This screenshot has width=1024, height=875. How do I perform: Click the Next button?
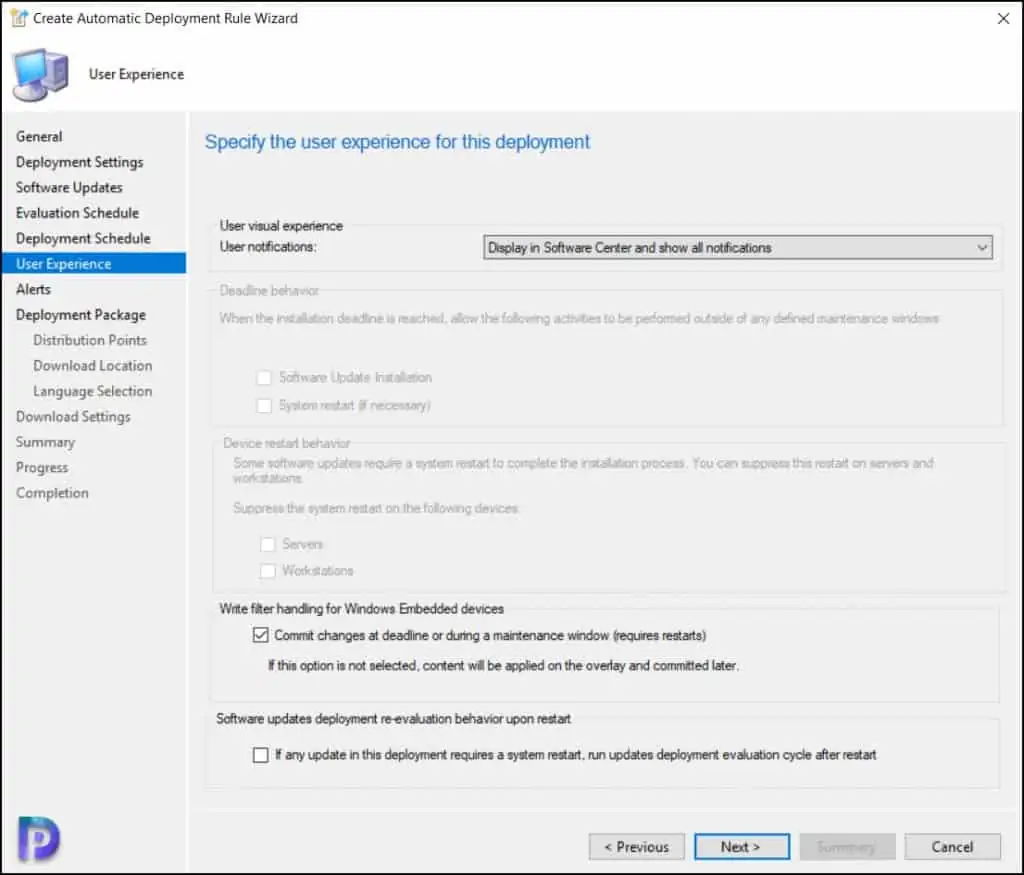[x=741, y=847]
